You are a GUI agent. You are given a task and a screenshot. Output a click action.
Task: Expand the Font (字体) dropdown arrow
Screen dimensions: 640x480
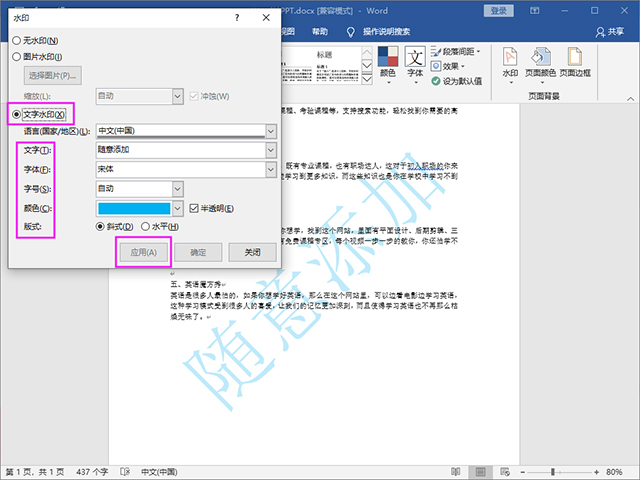tap(271, 169)
